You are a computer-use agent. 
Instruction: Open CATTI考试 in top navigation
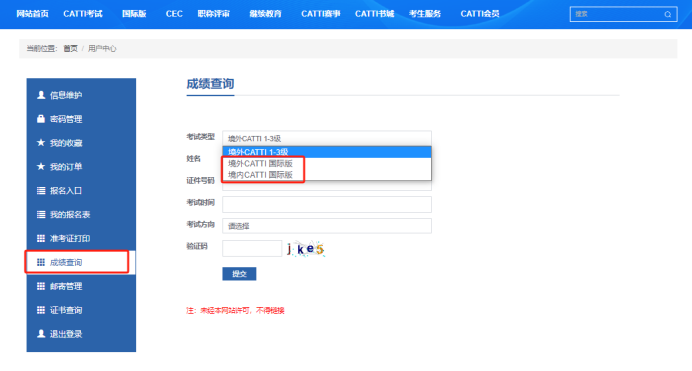coord(83,14)
